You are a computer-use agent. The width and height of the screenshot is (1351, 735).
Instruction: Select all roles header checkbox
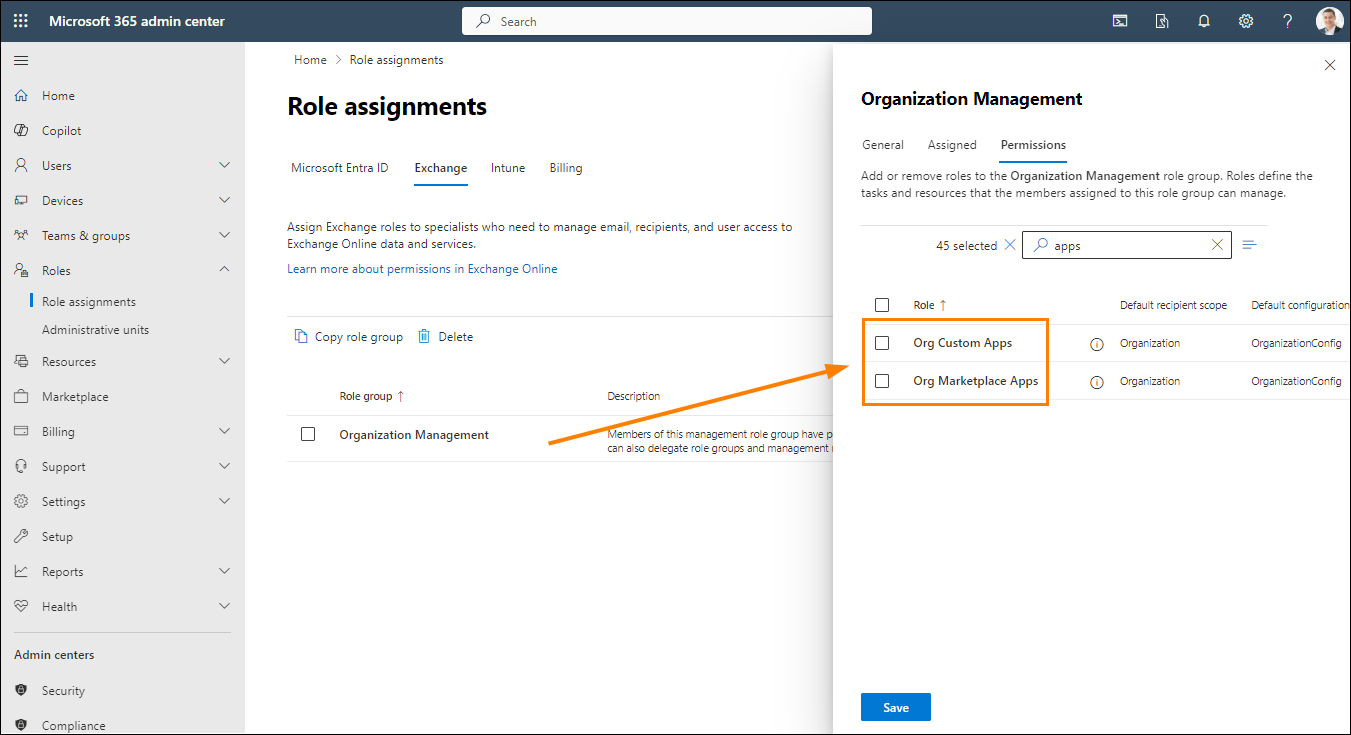pos(882,305)
